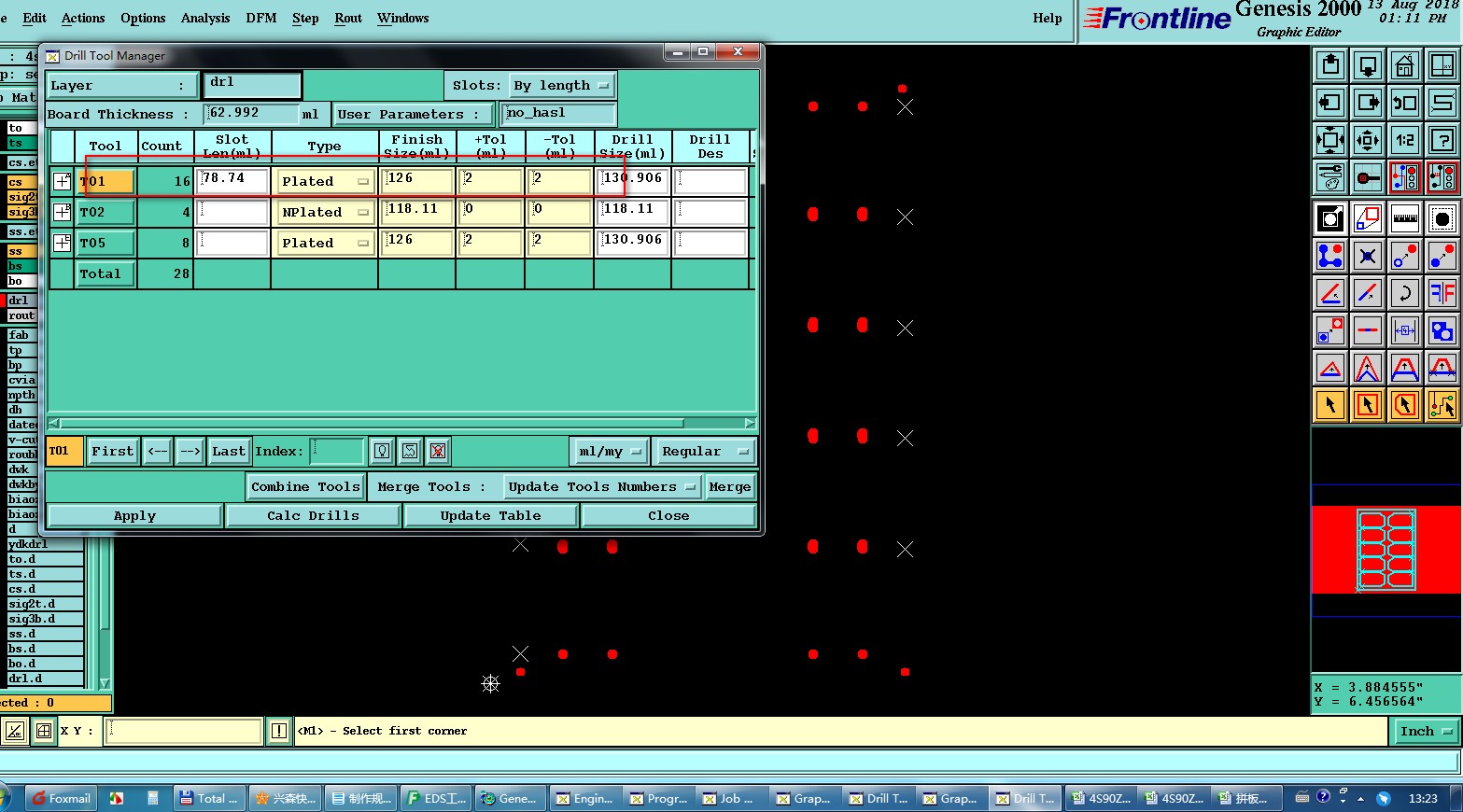Click the pan up view icon
The image size is (1463, 812).
(x=1330, y=66)
